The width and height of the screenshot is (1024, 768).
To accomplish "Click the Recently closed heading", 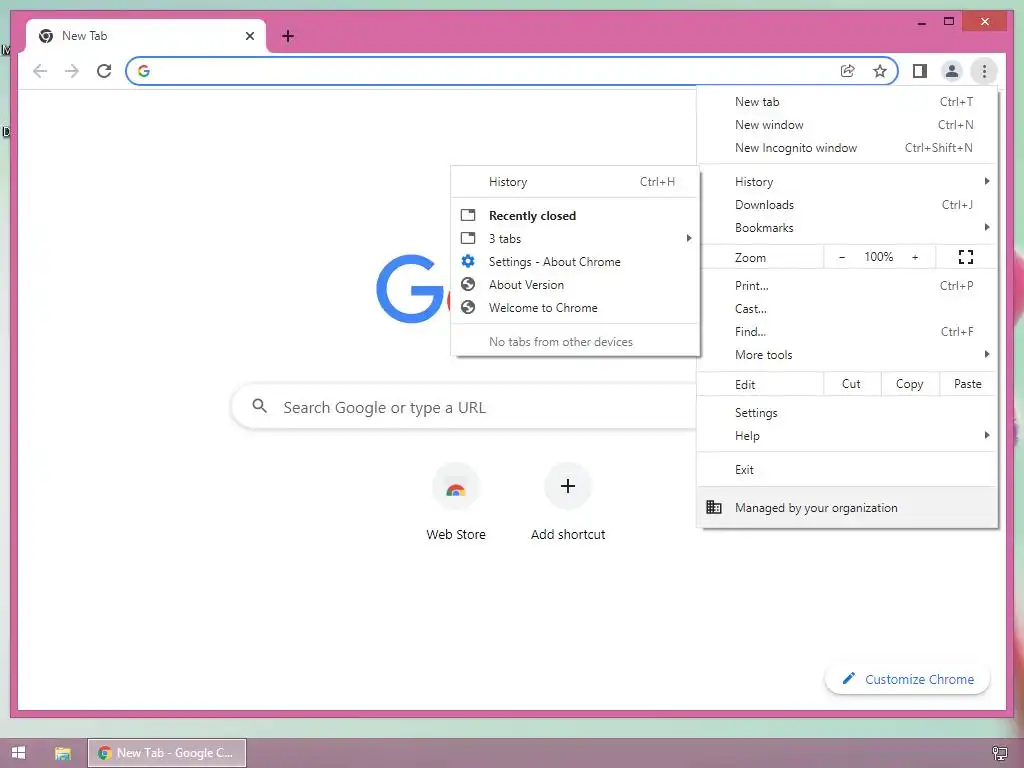I will click(532, 216).
